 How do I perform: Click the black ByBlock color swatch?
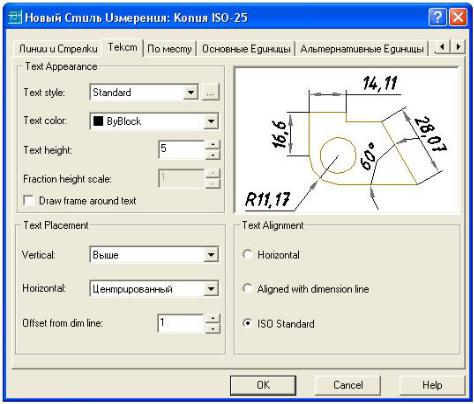(x=98, y=121)
